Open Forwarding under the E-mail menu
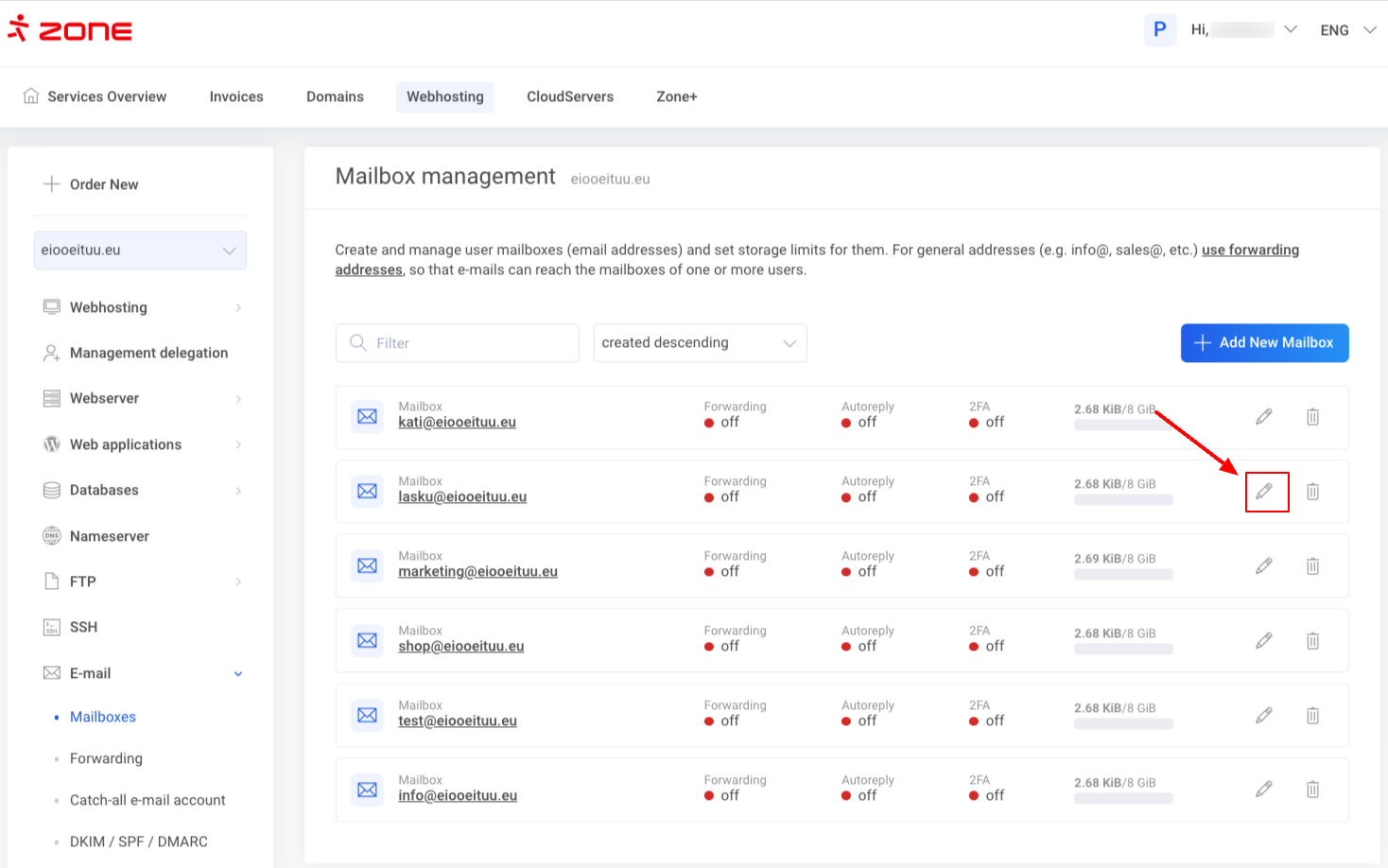The height and width of the screenshot is (868, 1388). (106, 758)
